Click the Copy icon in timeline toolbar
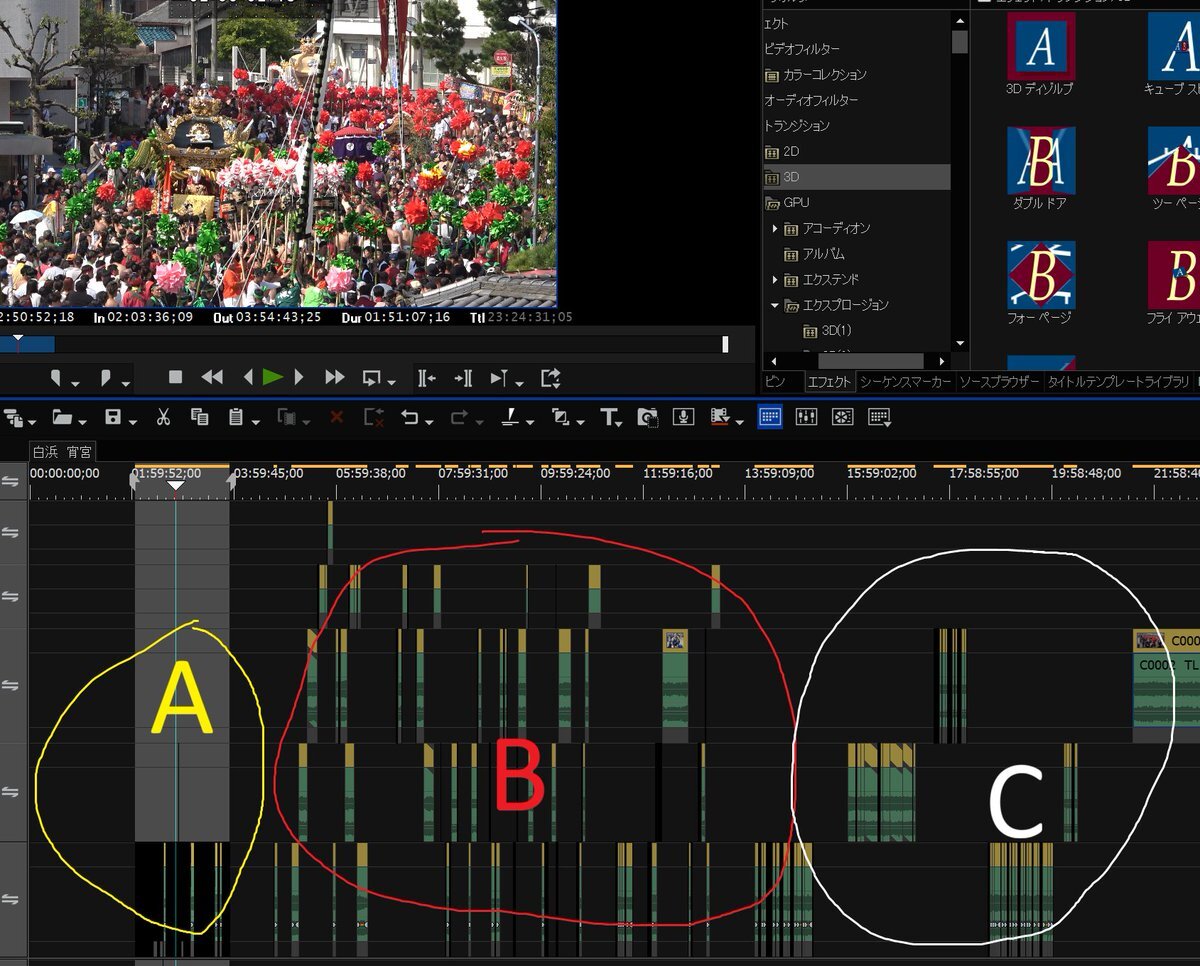Viewport: 1200px width, 966px height. click(199, 418)
